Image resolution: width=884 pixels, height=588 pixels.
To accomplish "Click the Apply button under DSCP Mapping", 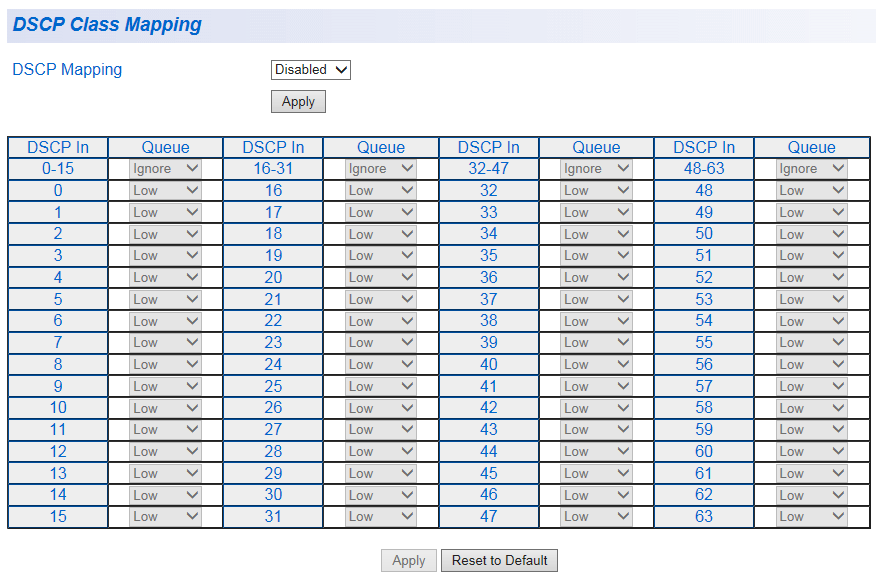I will point(298,101).
